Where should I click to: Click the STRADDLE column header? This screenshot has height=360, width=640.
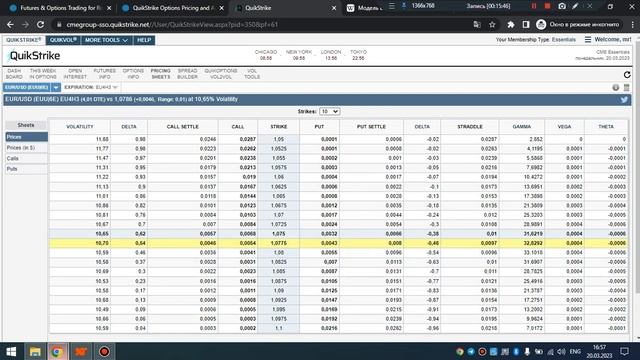[470, 127]
